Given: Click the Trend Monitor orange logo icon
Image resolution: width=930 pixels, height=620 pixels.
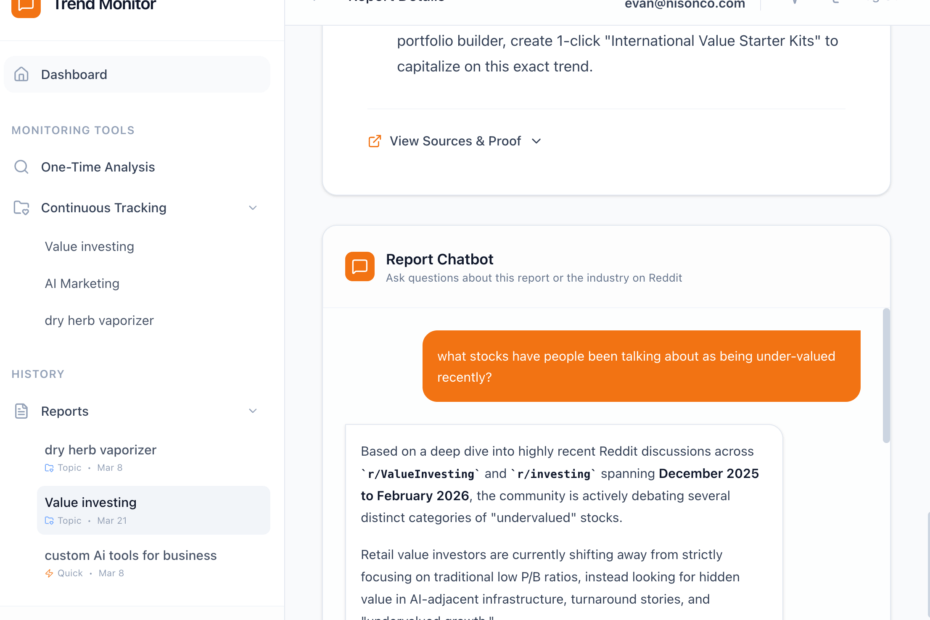Looking at the screenshot, I should coord(26,6).
